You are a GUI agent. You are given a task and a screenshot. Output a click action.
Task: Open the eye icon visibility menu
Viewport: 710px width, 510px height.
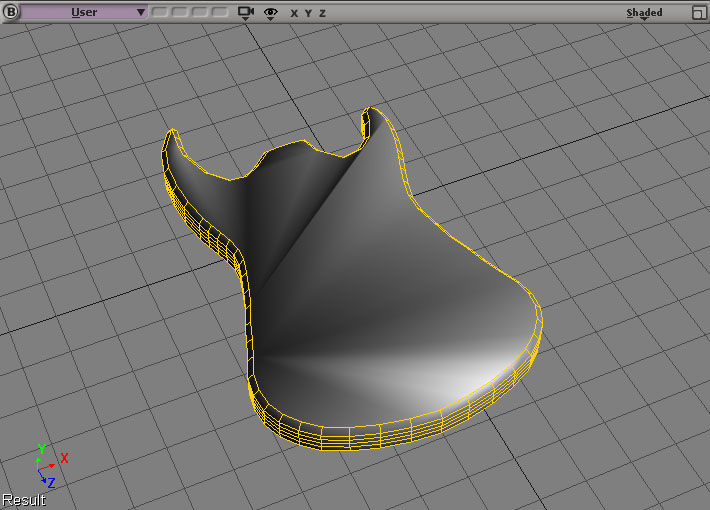[270, 13]
